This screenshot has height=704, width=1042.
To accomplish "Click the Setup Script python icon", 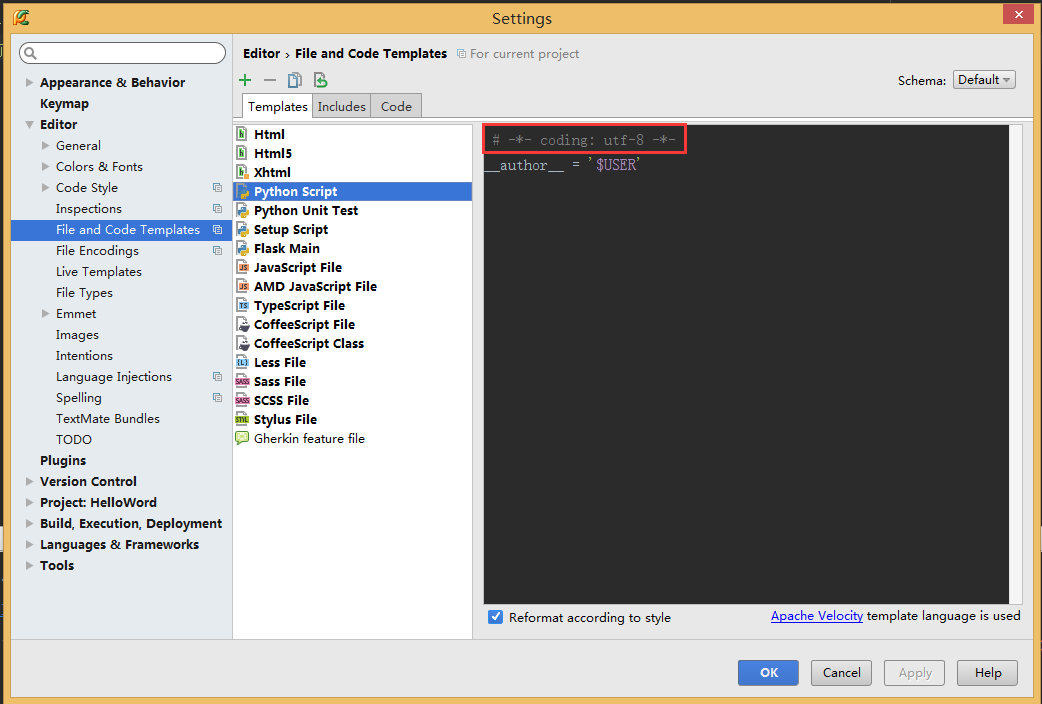I will [x=243, y=229].
